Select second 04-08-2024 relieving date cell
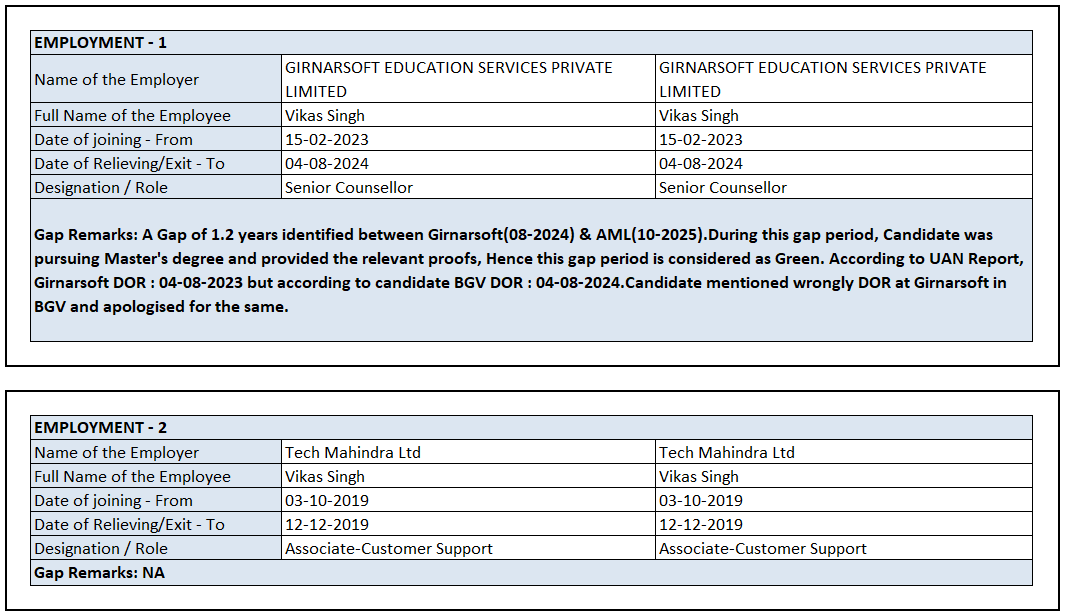This screenshot has width=1067, height=613. pos(844,163)
